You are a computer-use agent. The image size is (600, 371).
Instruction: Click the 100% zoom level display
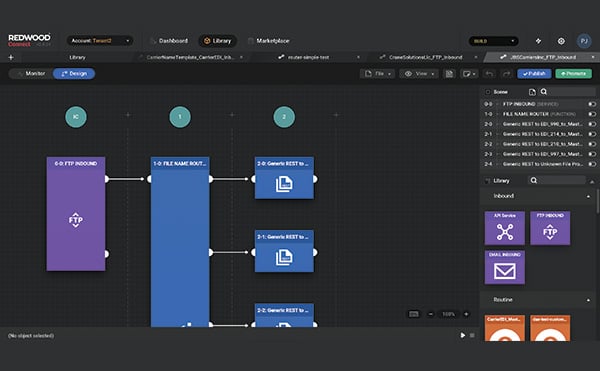[448, 314]
